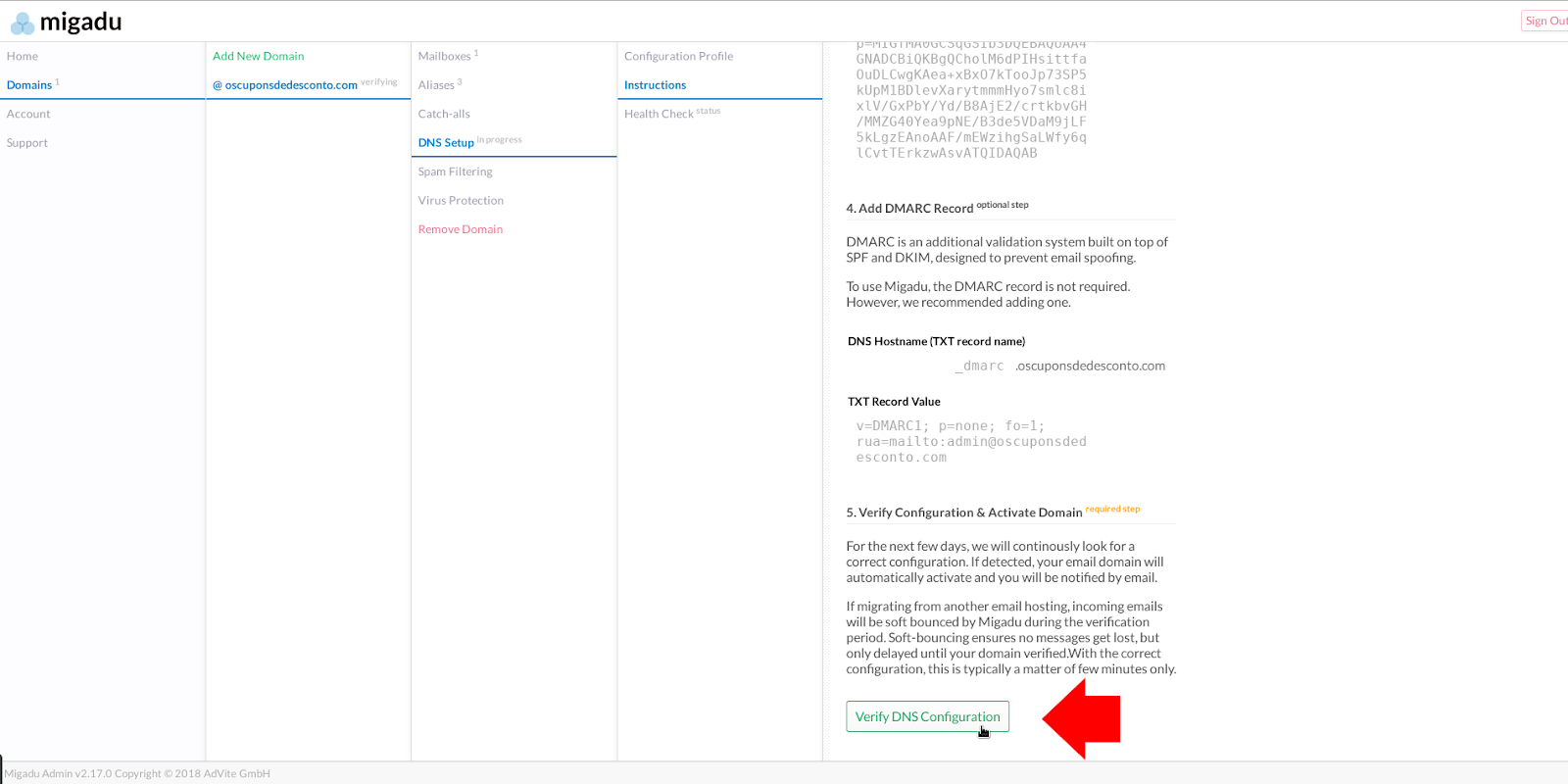Image resolution: width=1568 pixels, height=784 pixels.
Task: Go to Support
Action: [27, 143]
